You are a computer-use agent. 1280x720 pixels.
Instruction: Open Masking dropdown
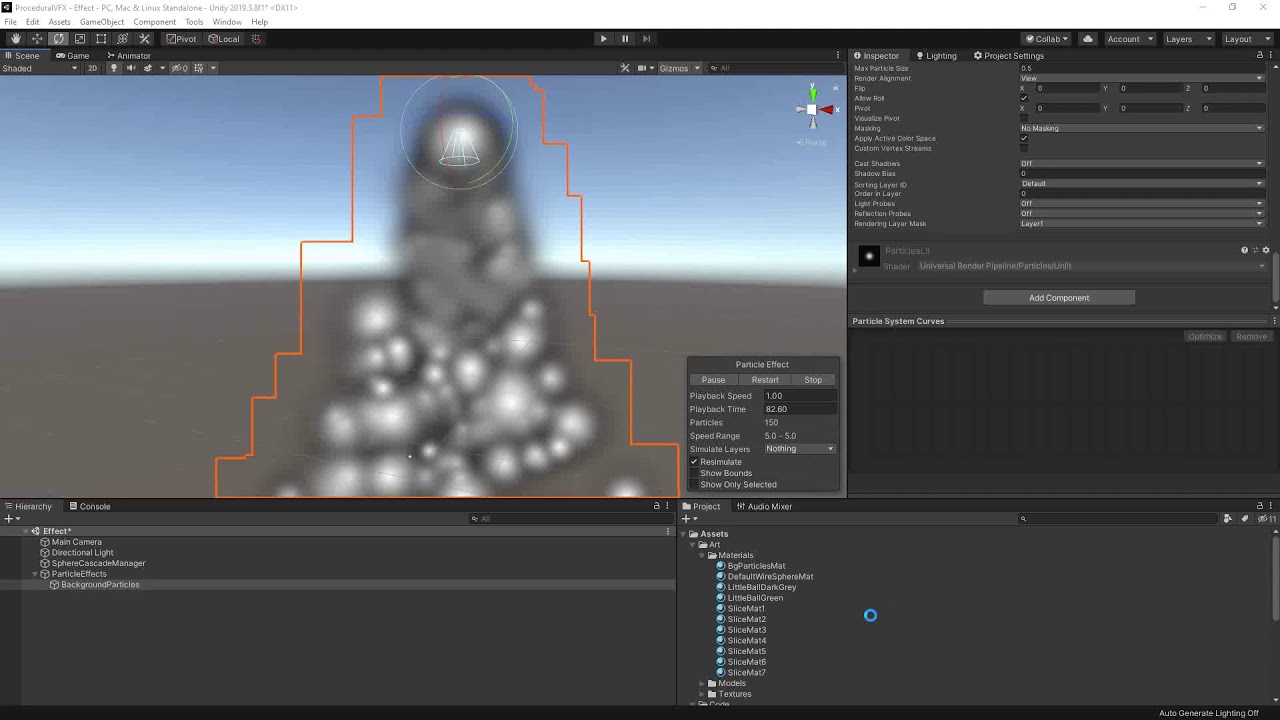pyautogui.click(x=1141, y=128)
